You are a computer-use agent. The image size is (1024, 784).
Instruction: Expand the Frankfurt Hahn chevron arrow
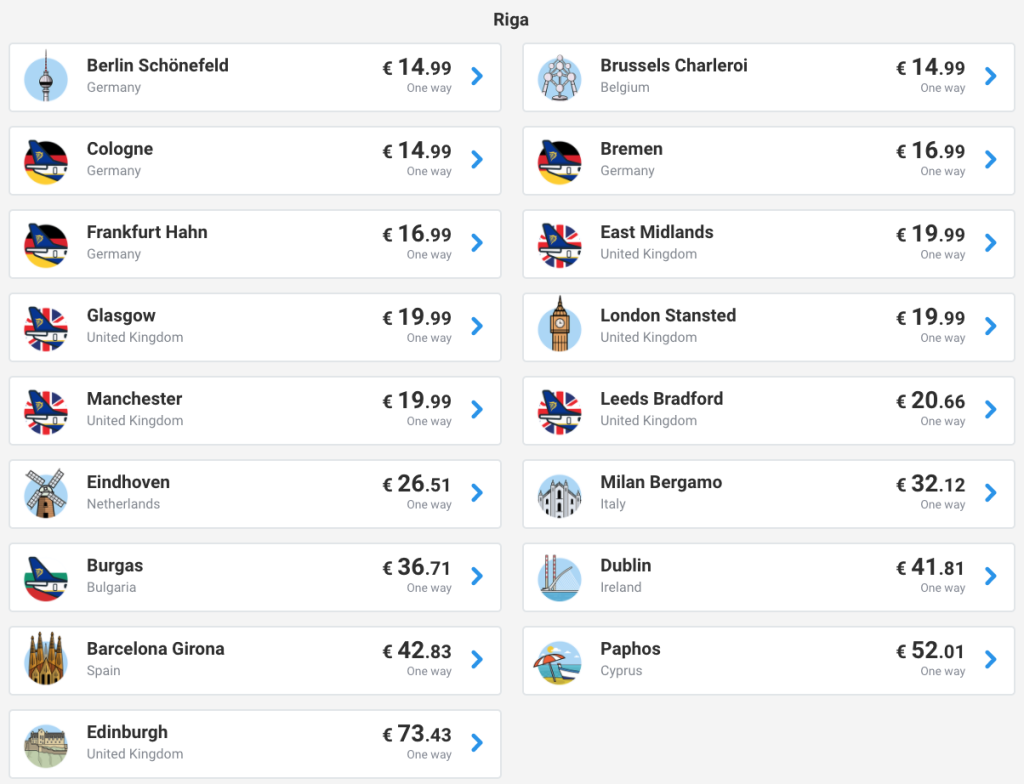tap(477, 243)
